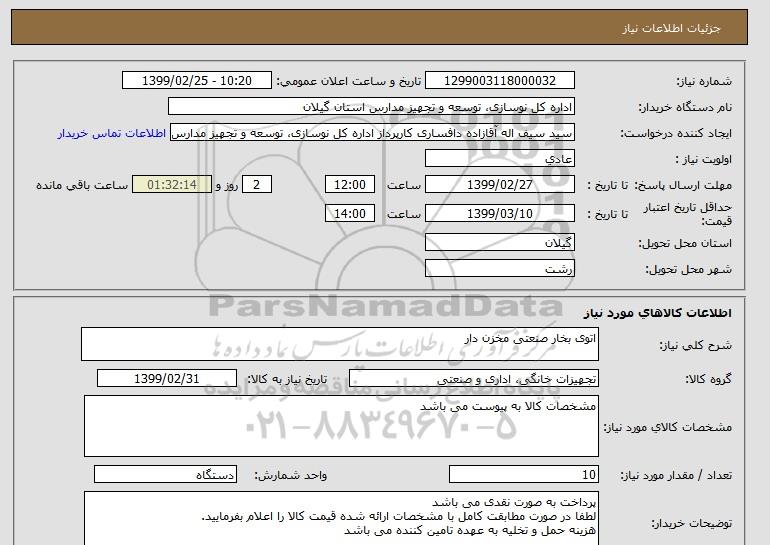Click response deadline date field 1399/02/27
Screen dimensions: 770x545
pos(499,185)
